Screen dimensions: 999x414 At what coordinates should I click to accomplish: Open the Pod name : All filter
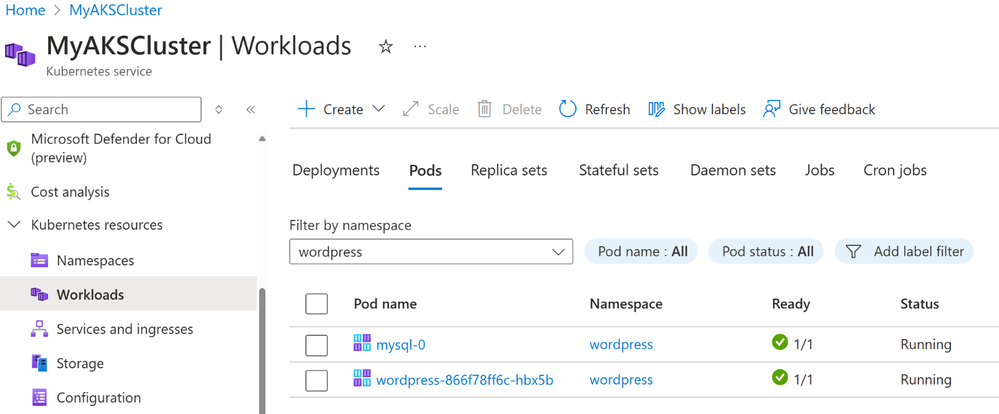tap(641, 252)
